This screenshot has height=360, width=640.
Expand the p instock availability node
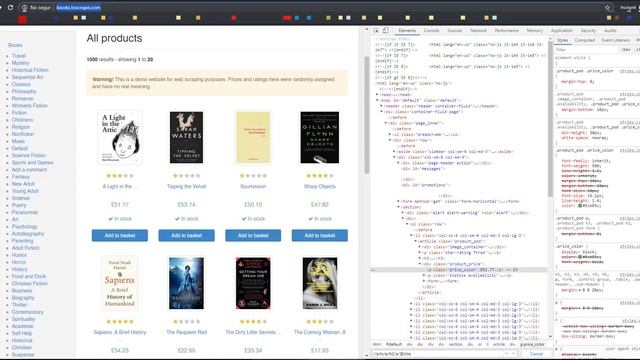(x=424, y=276)
